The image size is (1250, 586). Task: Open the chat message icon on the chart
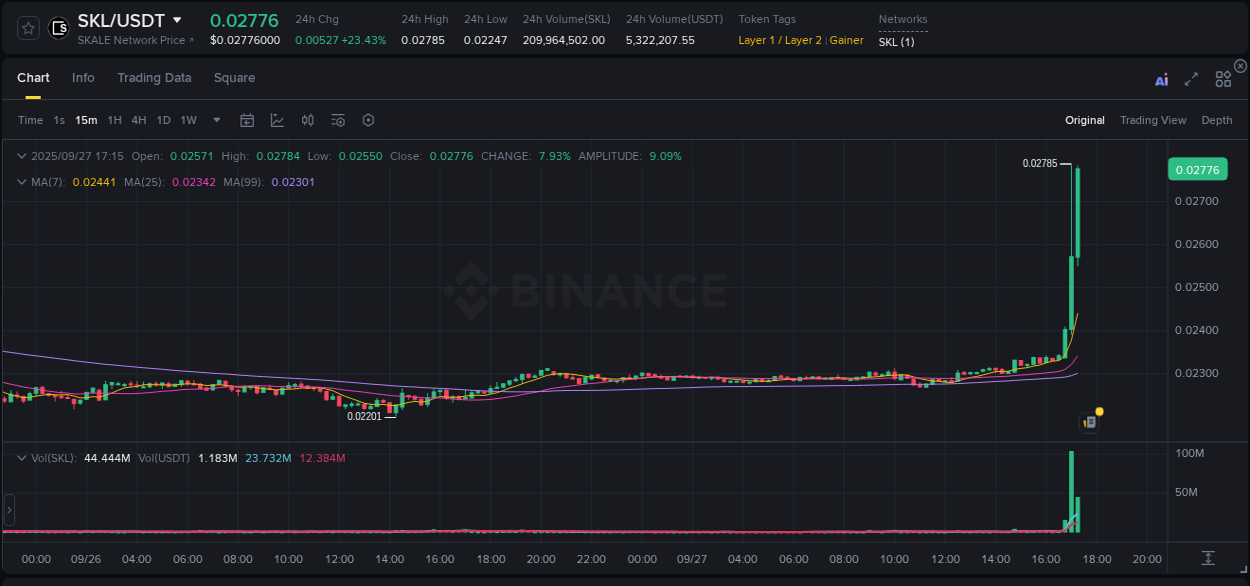point(1089,422)
